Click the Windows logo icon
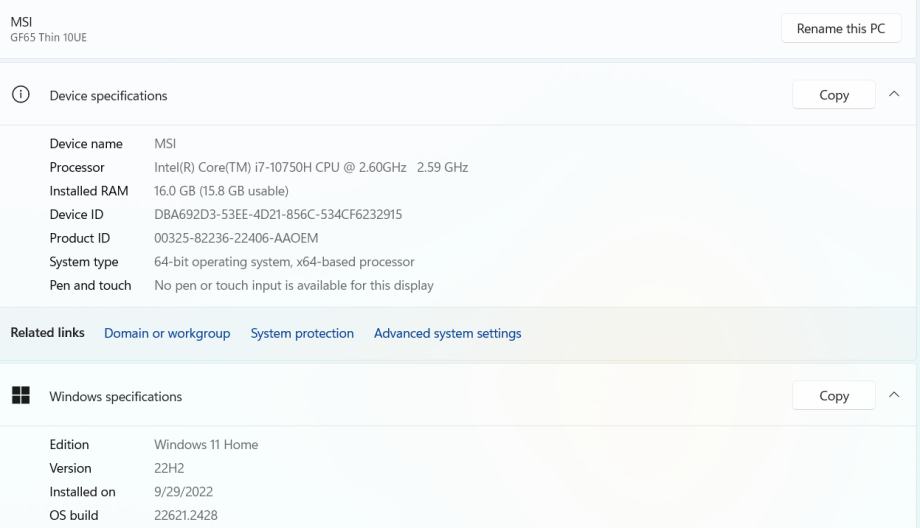The height and width of the screenshot is (528, 920). [20, 396]
